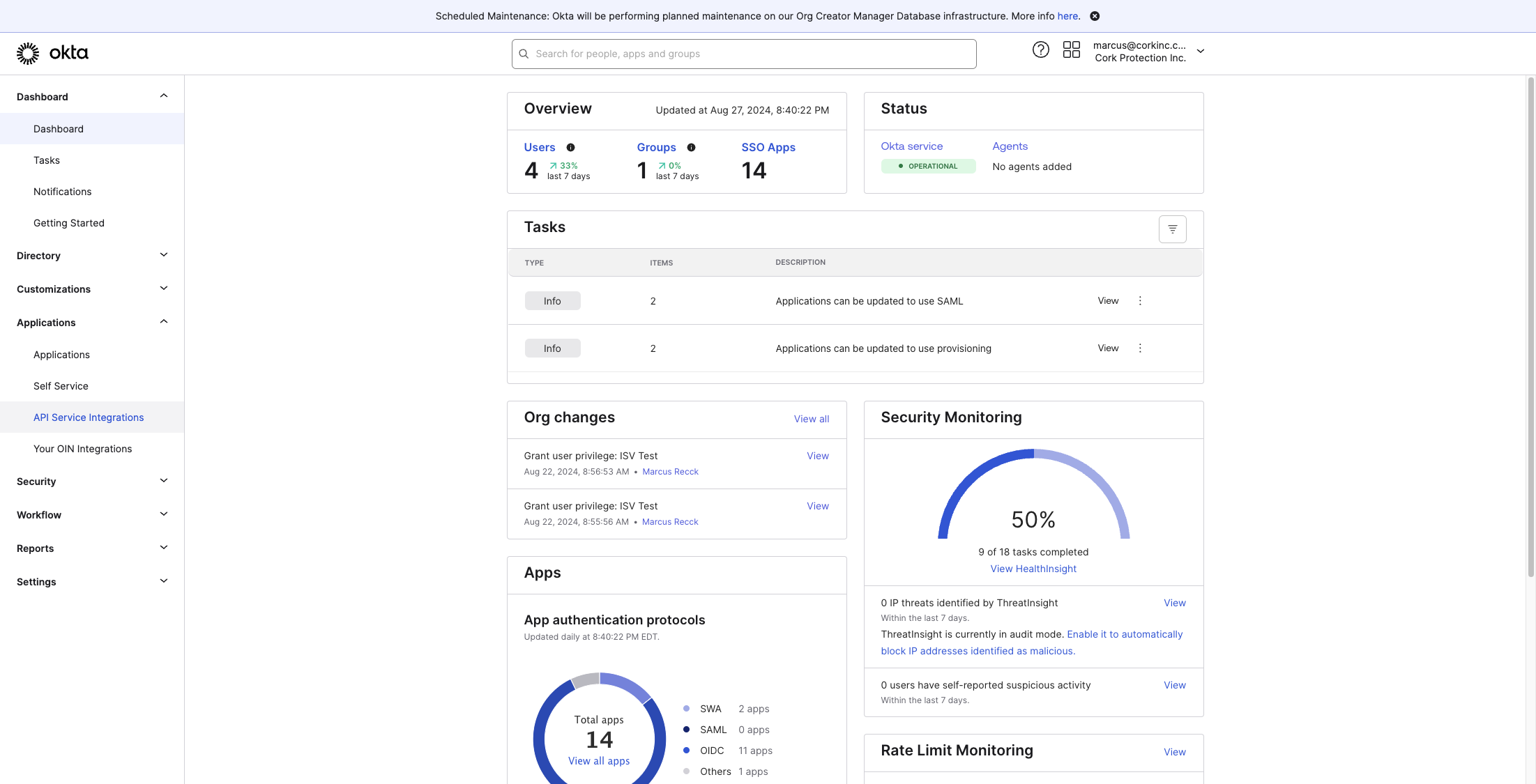Expand the Security sidebar section
The height and width of the screenshot is (784, 1536).
(x=164, y=481)
